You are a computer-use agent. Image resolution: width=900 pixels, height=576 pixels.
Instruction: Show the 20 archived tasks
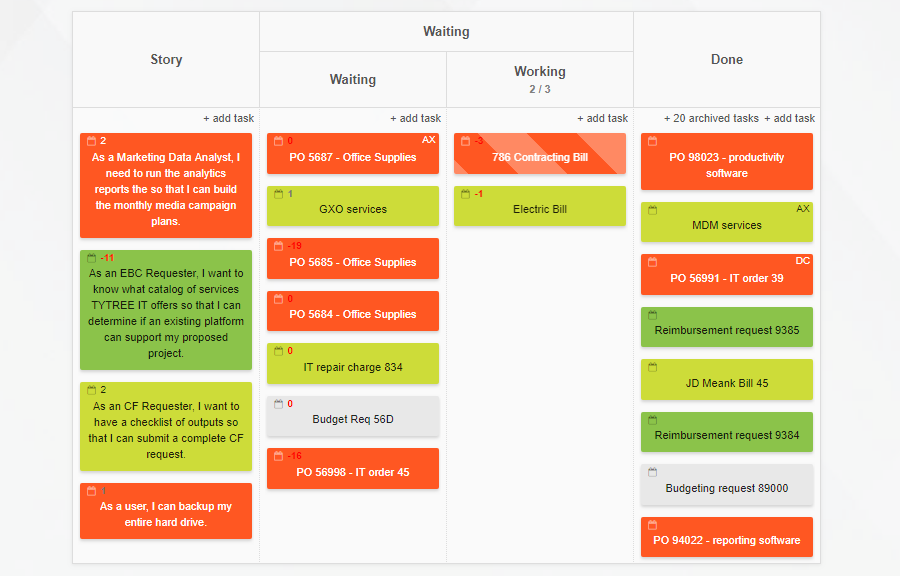point(711,118)
